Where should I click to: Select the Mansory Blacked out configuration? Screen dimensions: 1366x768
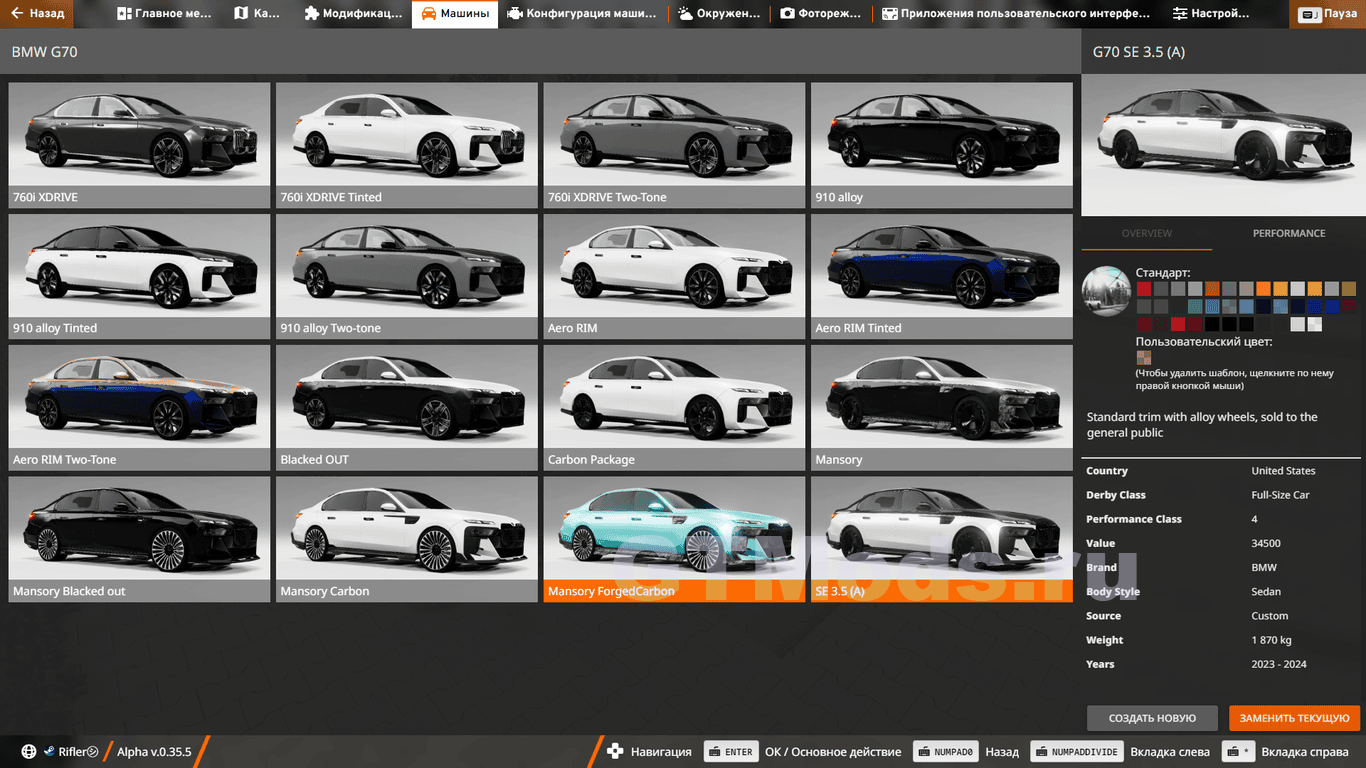pos(139,539)
